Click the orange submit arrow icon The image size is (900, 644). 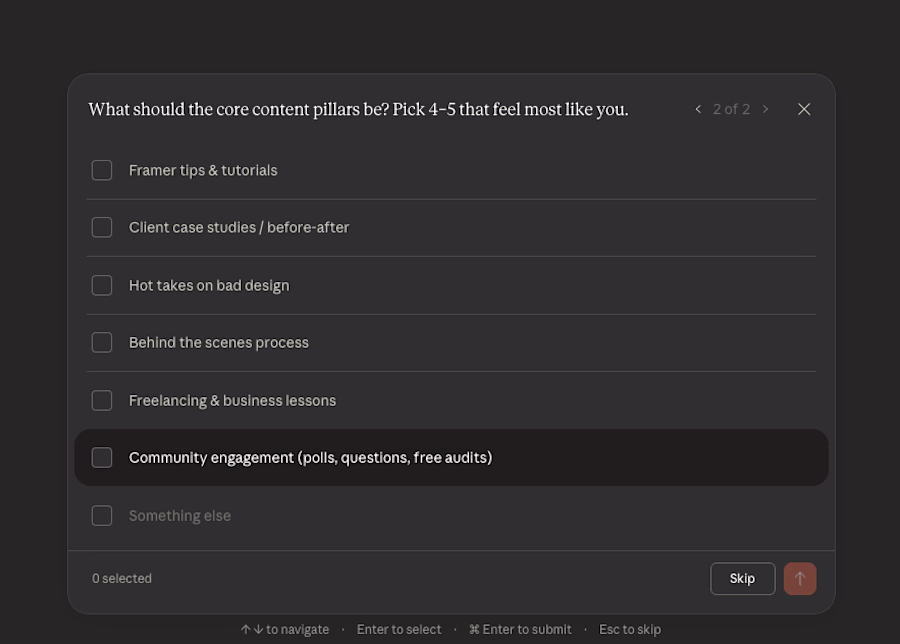[x=800, y=579]
